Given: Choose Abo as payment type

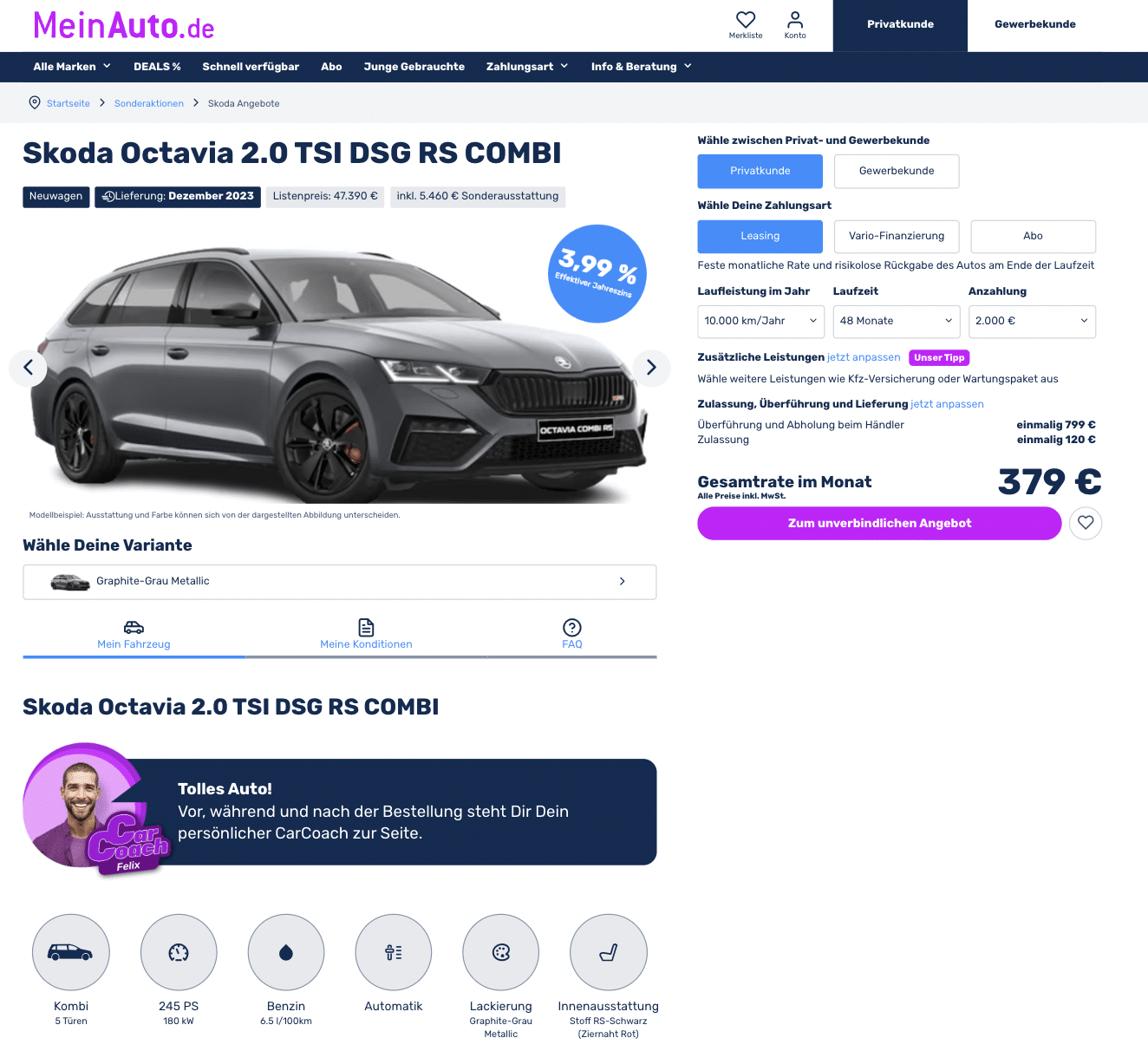Looking at the screenshot, I should pyautogui.click(x=1033, y=236).
